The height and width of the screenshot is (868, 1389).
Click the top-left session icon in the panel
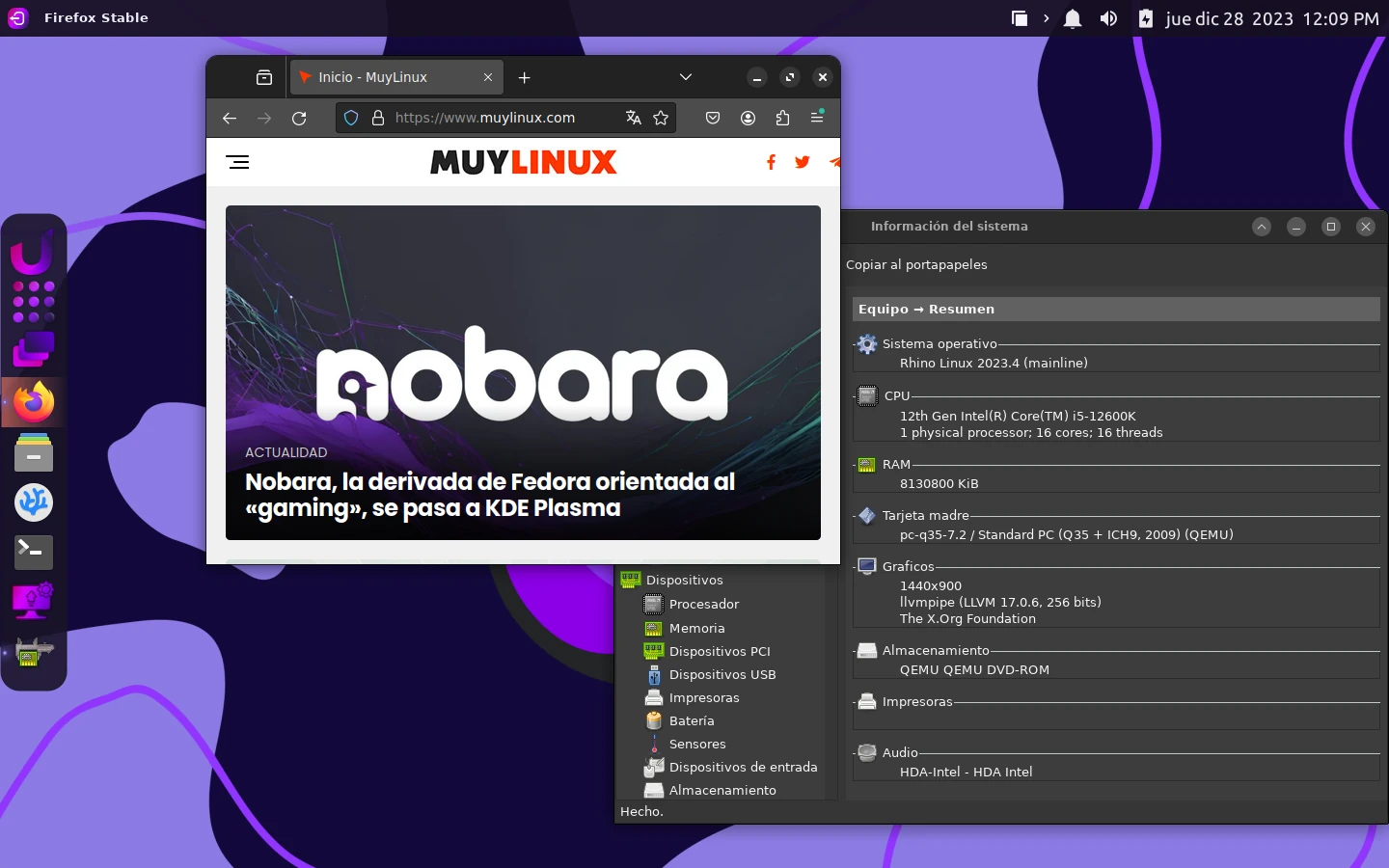18,17
